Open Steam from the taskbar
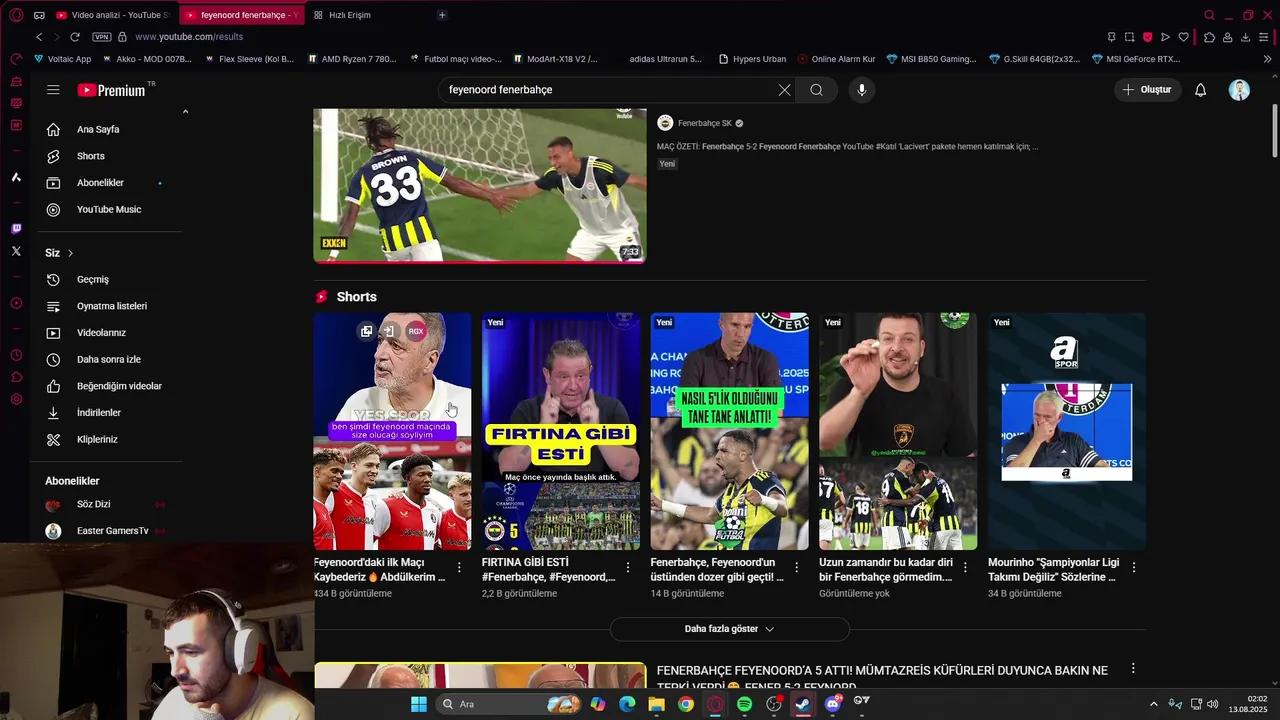The width and height of the screenshot is (1280, 720). (803, 704)
